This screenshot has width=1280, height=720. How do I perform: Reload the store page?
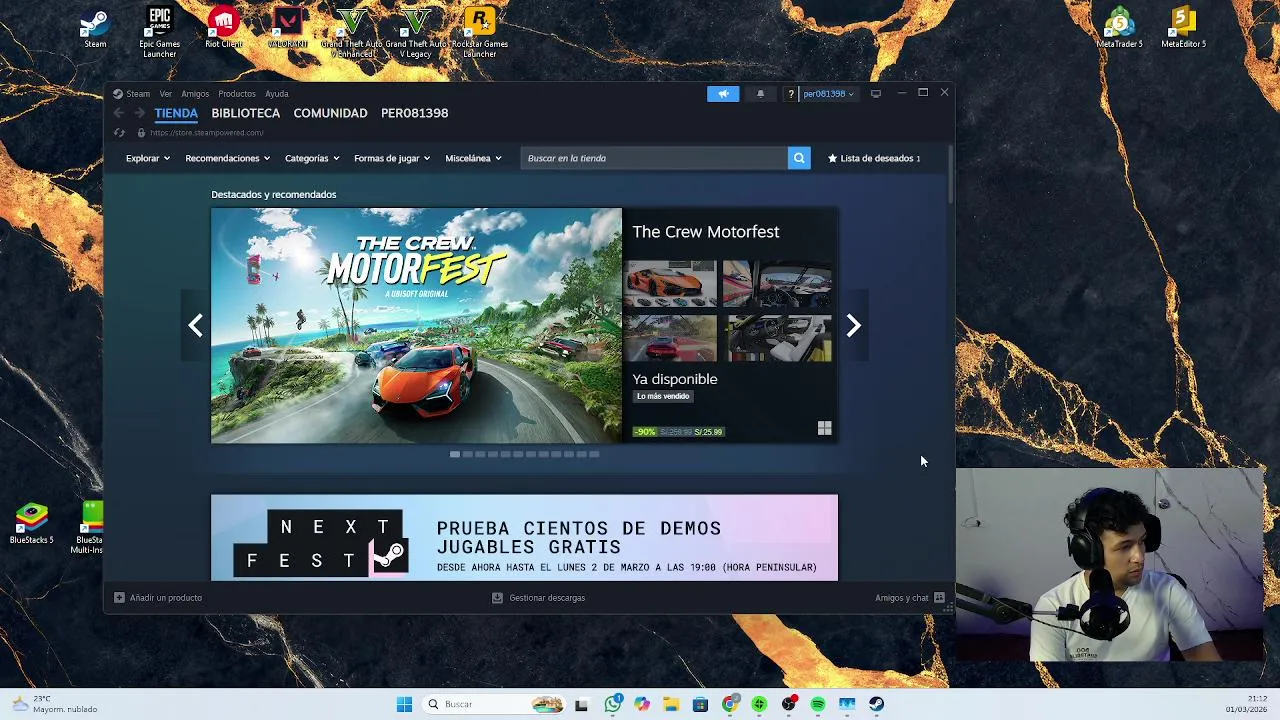click(119, 133)
